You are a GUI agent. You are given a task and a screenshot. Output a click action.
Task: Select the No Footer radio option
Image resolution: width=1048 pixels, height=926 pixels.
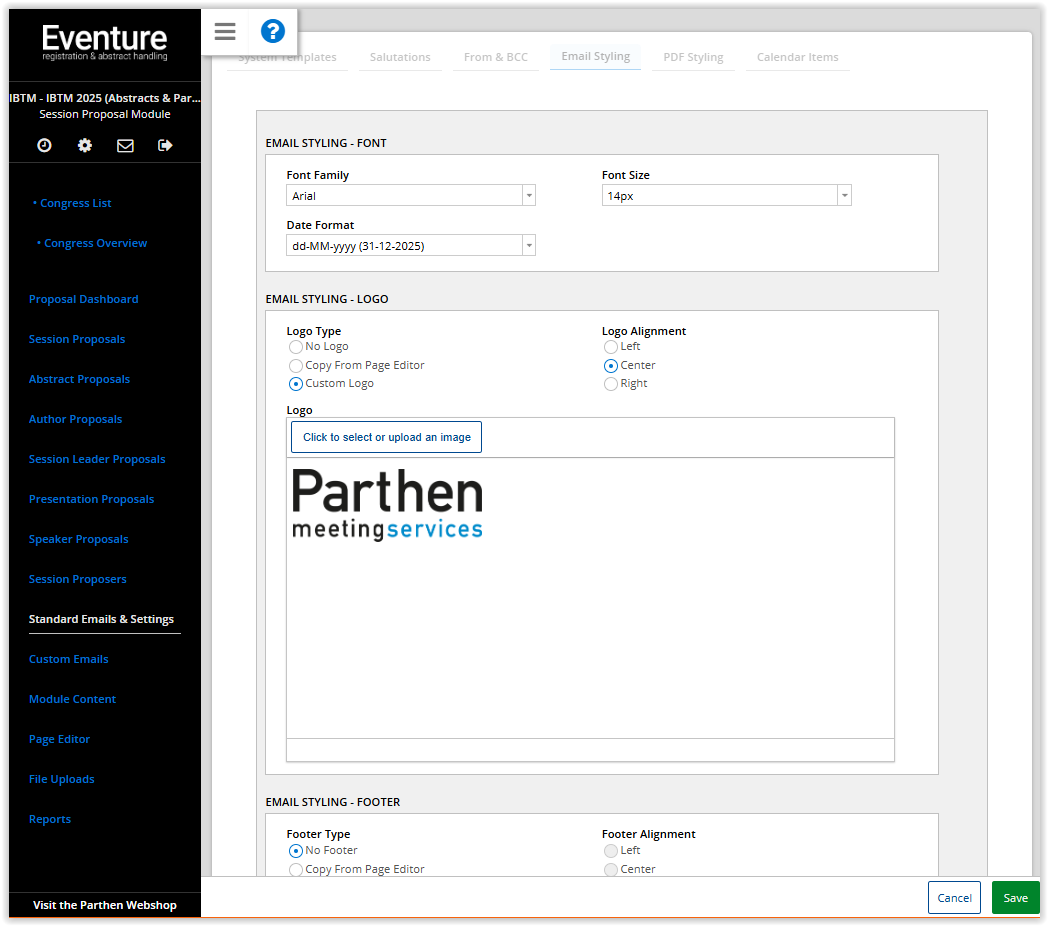pyautogui.click(x=295, y=851)
